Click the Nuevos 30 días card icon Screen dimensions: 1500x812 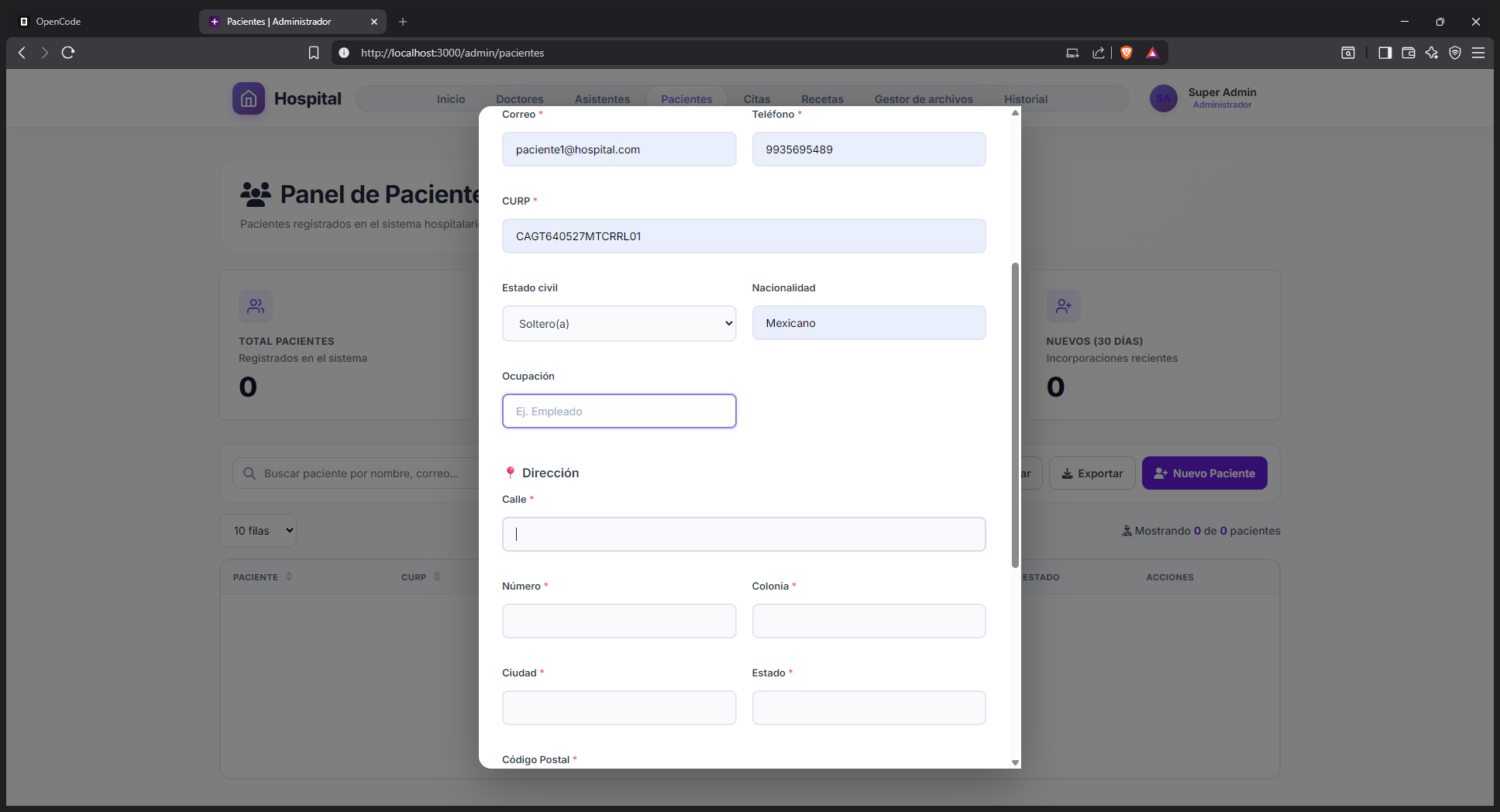coord(1064,306)
